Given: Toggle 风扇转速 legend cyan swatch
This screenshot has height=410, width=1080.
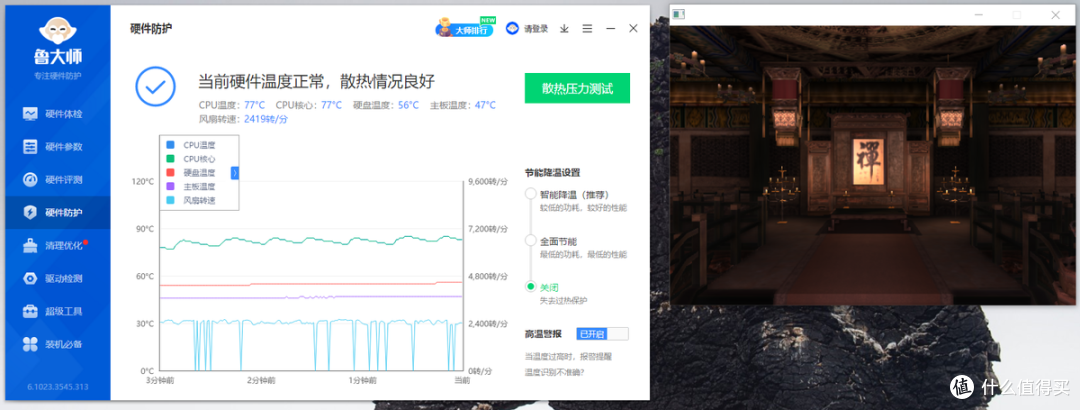Looking at the screenshot, I should 171,200.
